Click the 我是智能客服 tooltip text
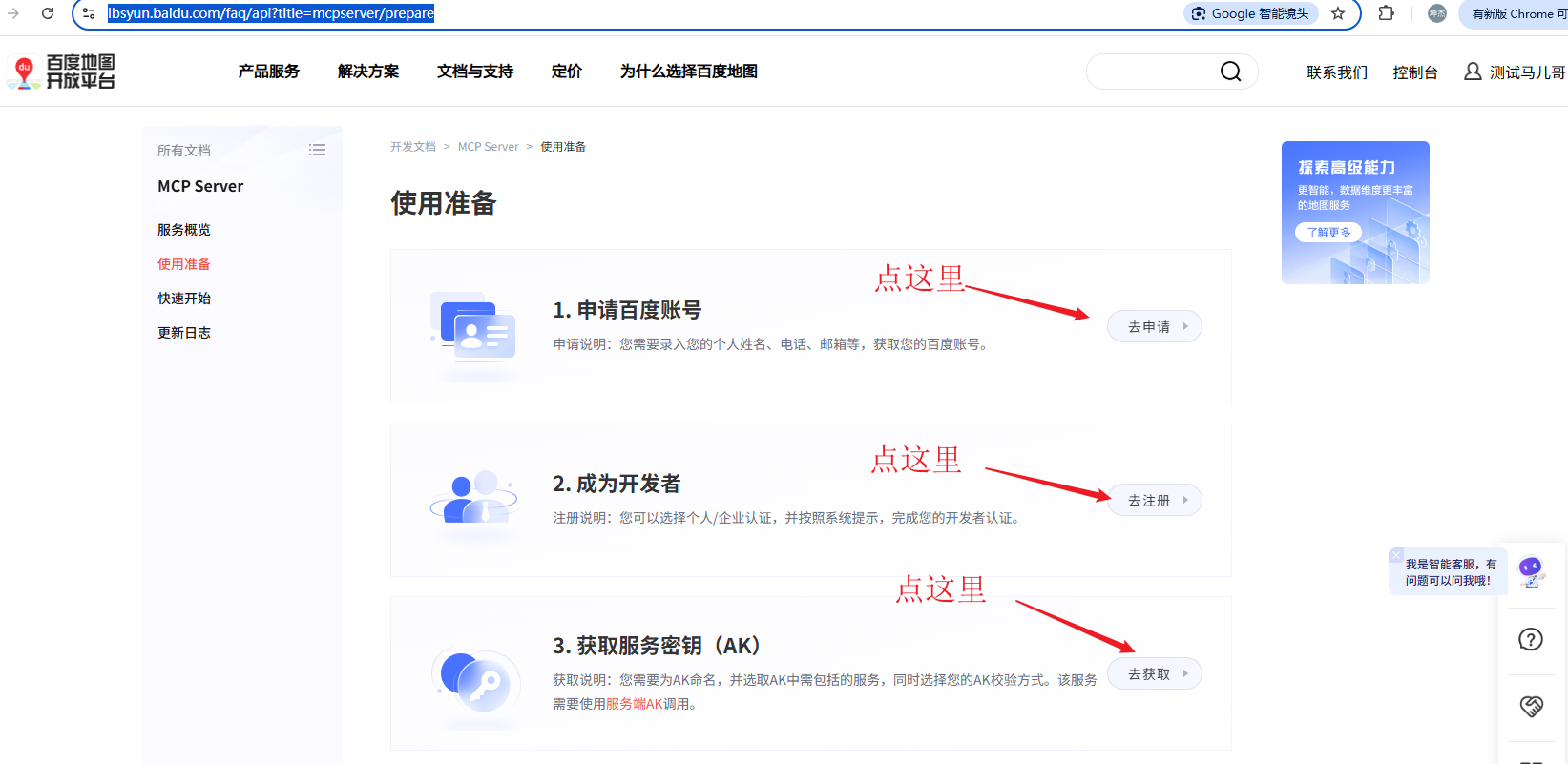 tap(1451, 572)
